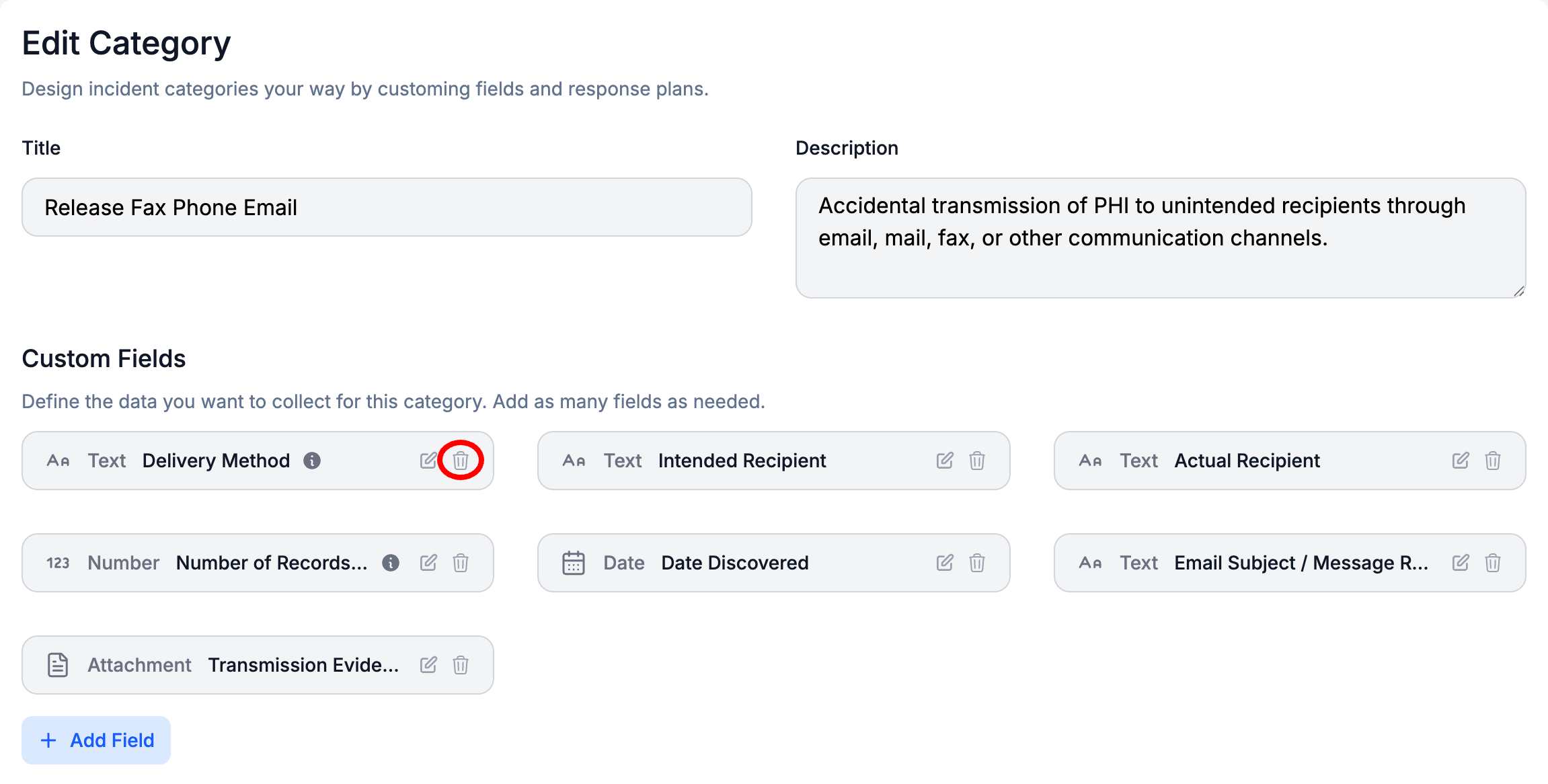Remove the Actual Recipient field
The height and width of the screenshot is (784, 1548).
[1493, 461]
